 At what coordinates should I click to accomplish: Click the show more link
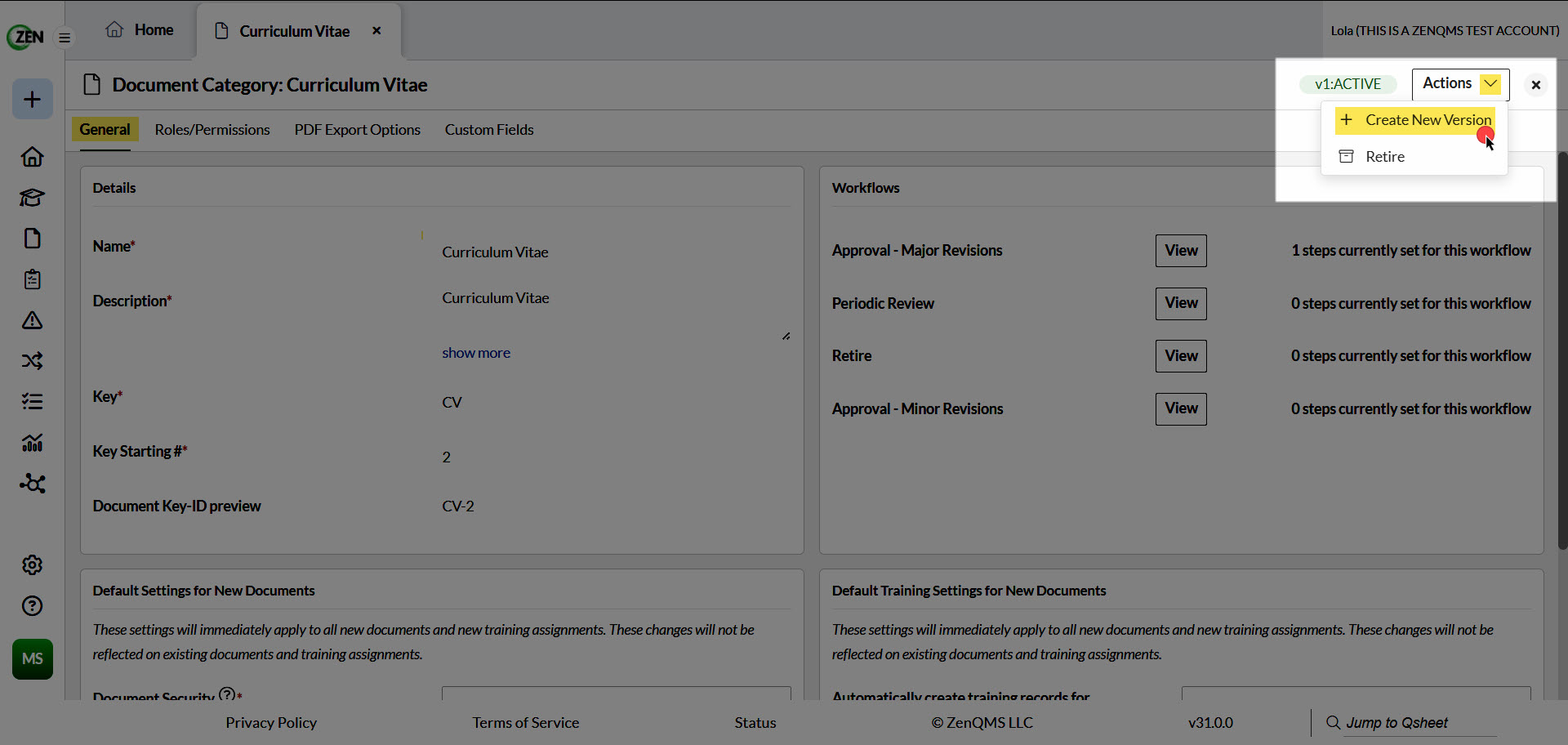(x=476, y=353)
